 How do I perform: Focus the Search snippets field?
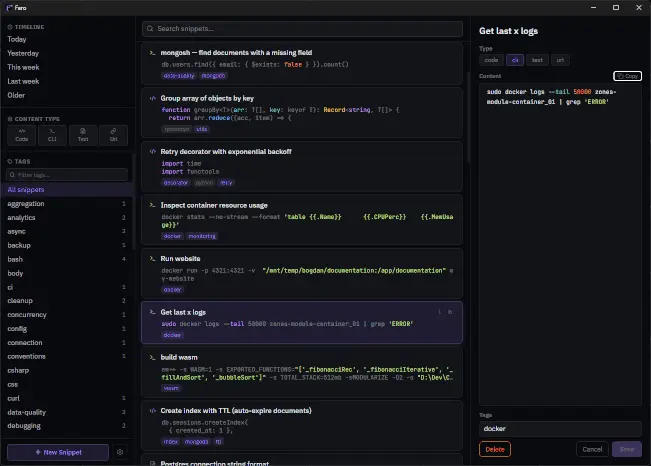tap(302, 29)
